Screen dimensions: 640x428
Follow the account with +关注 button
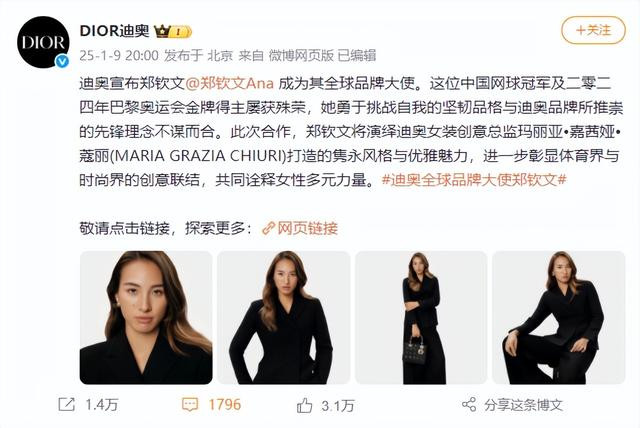593,30
